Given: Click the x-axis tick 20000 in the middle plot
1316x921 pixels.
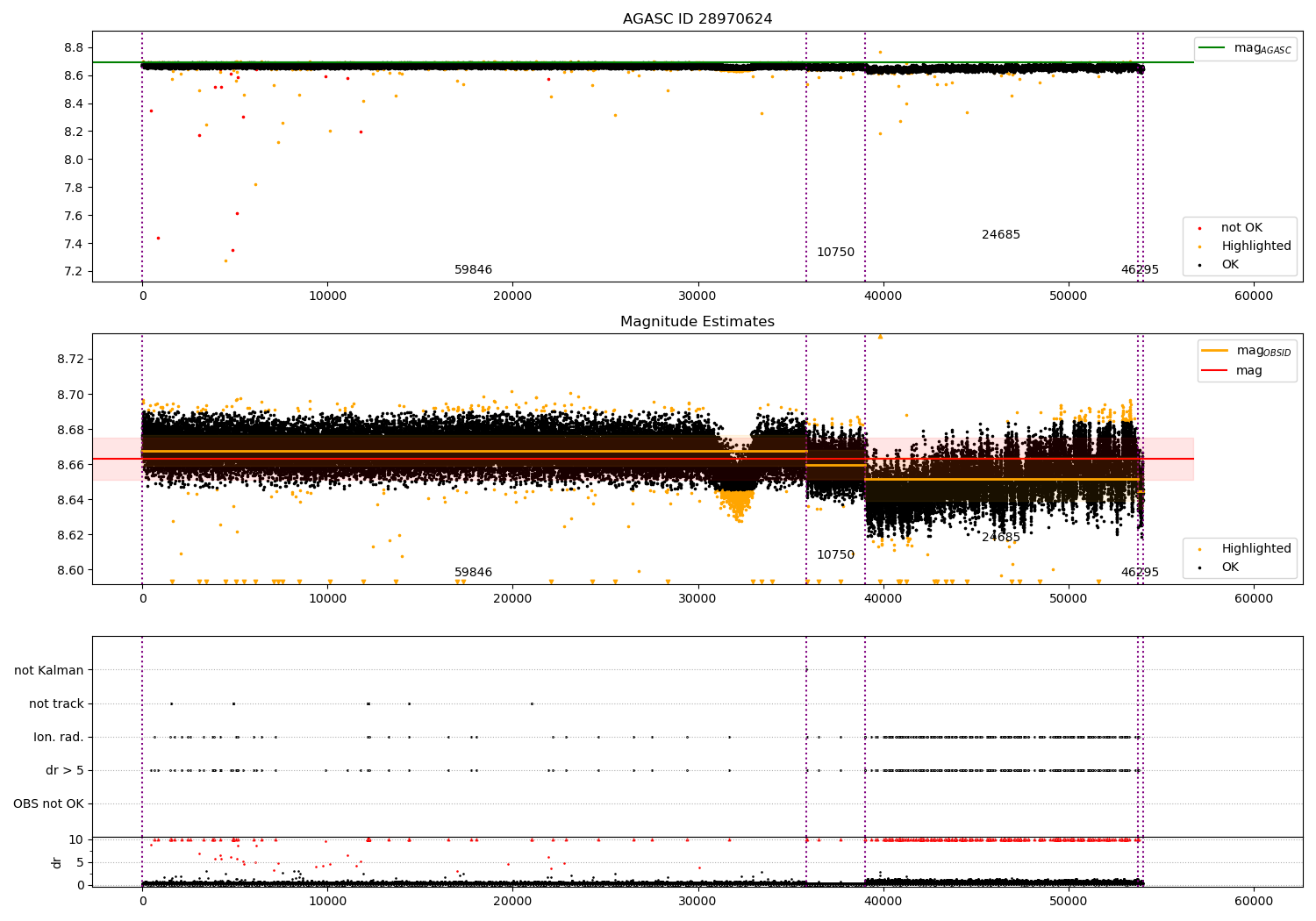Looking at the screenshot, I should (x=512, y=599).
